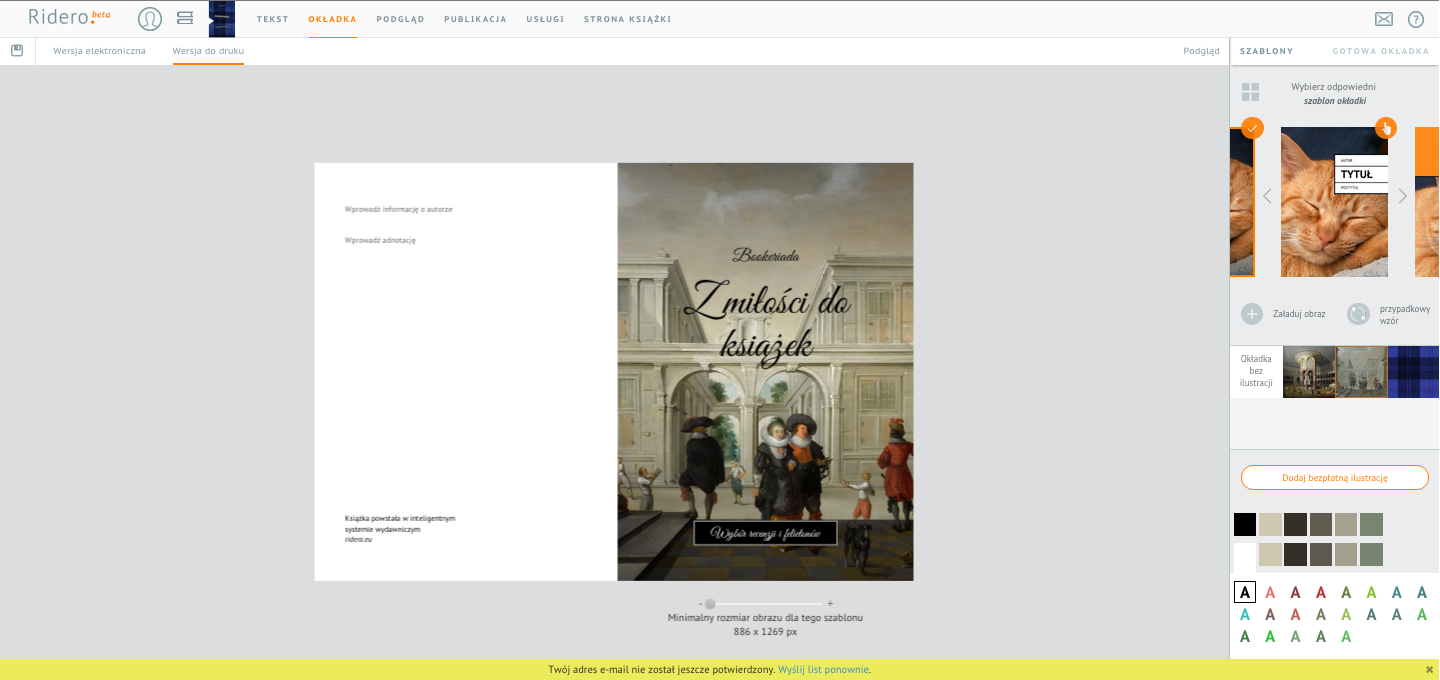Click the subtitle box on the cover
Image resolution: width=1440 pixels, height=680 pixels.
tap(765, 533)
